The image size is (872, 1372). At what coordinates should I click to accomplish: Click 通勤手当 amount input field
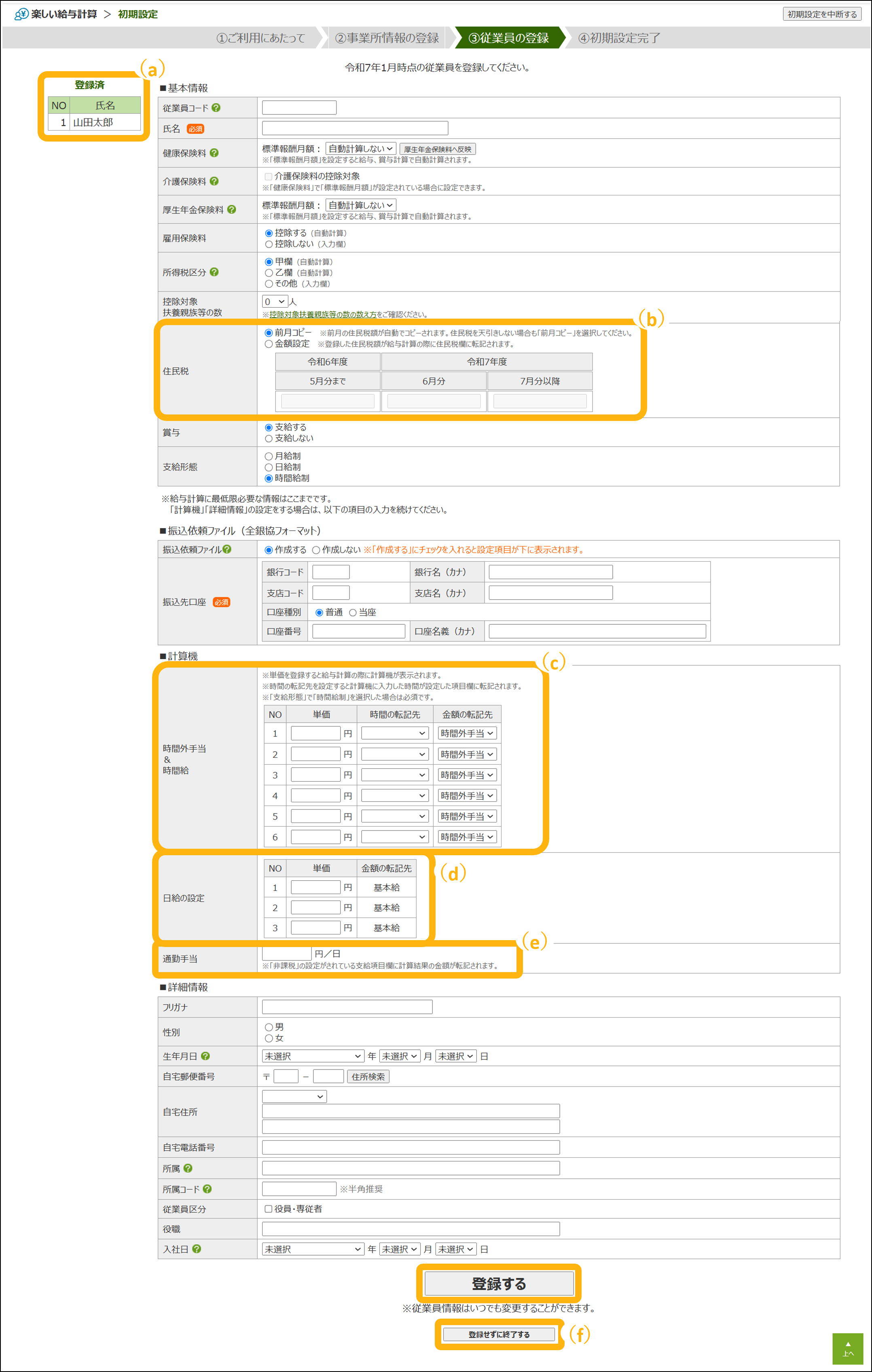(287, 953)
